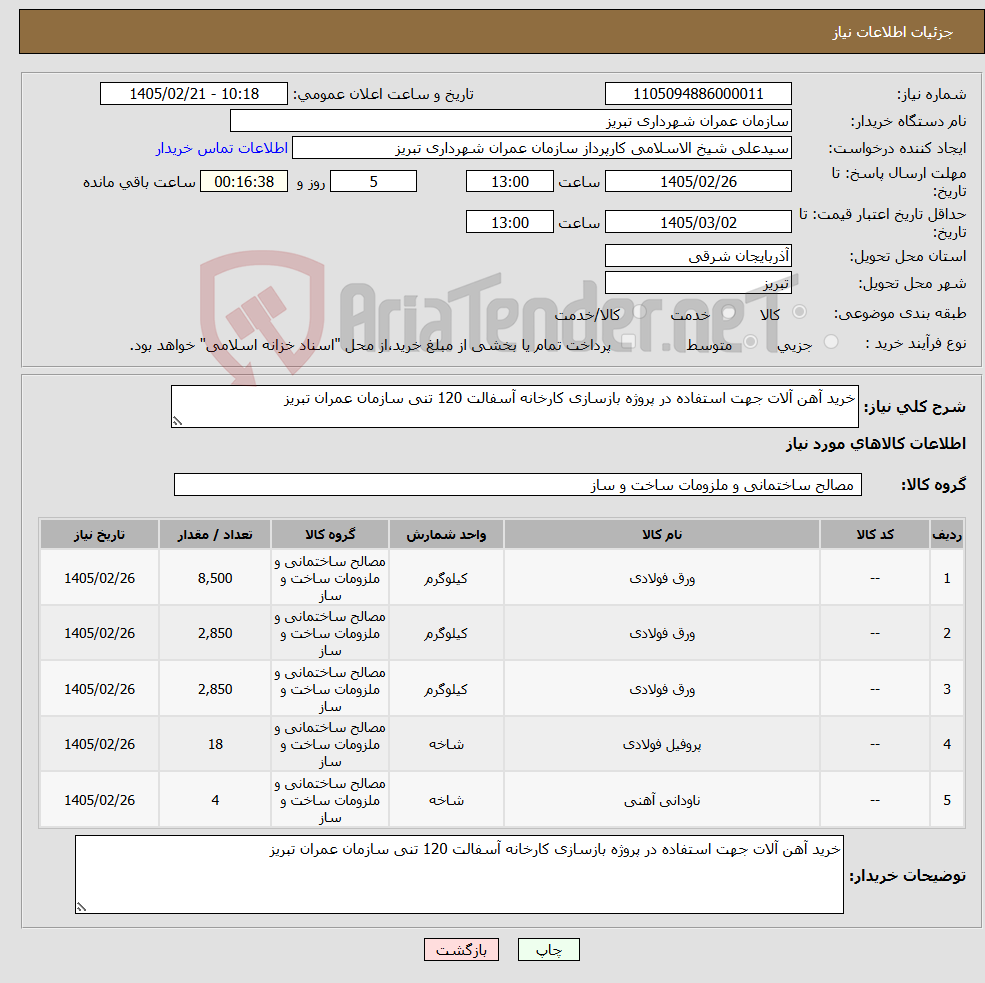Click the remaining days field showing 5
This screenshot has height=983, width=985.
point(373,182)
